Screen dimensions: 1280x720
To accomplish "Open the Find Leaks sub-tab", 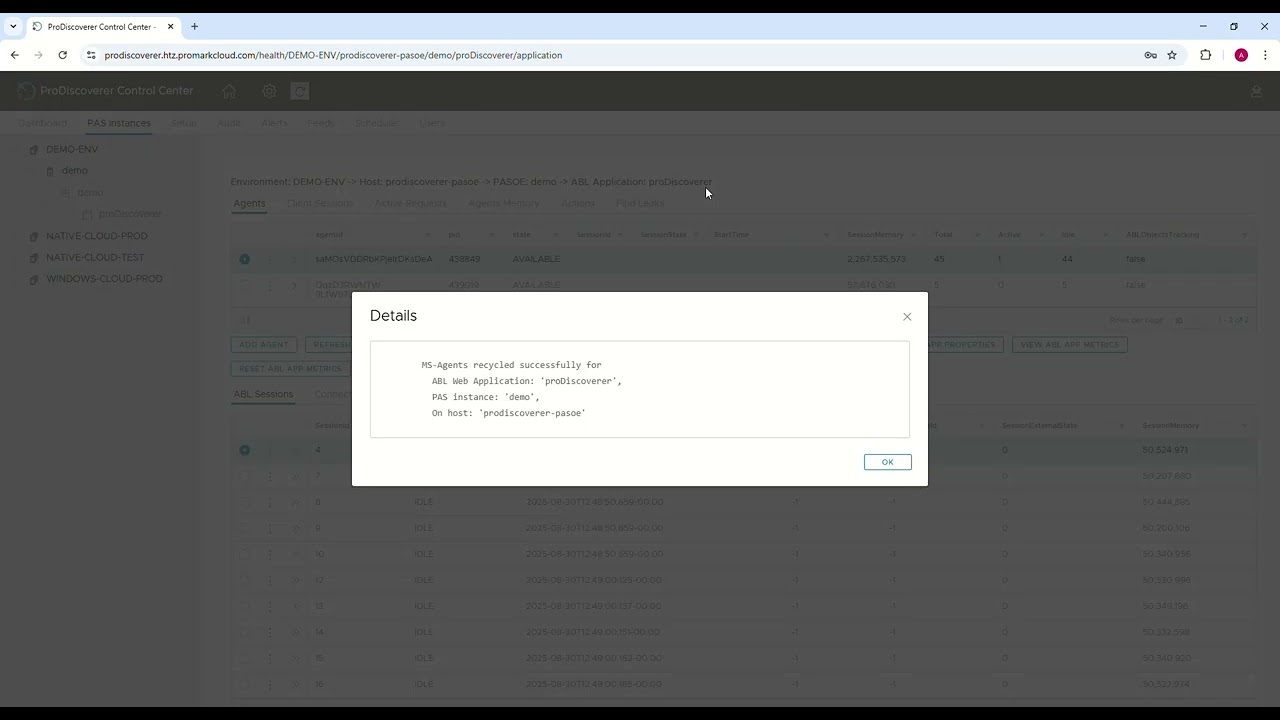I will click(x=640, y=203).
